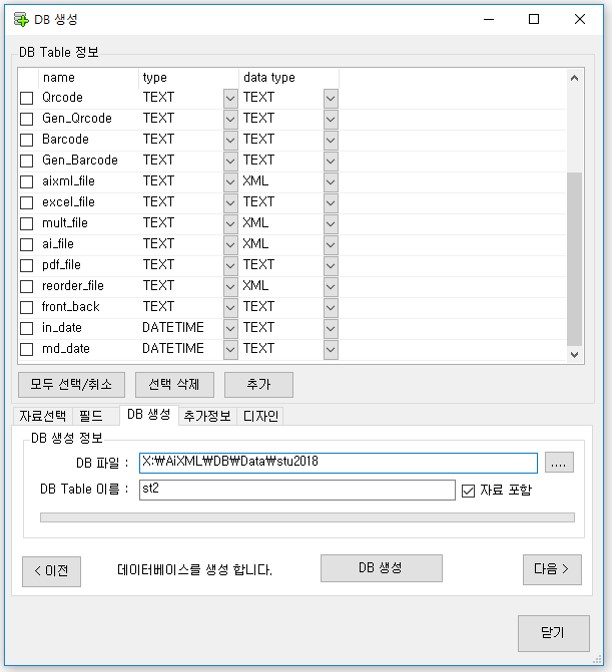The height and width of the screenshot is (672, 612).
Task: Click the 선택 삭제 button
Action: [174, 385]
